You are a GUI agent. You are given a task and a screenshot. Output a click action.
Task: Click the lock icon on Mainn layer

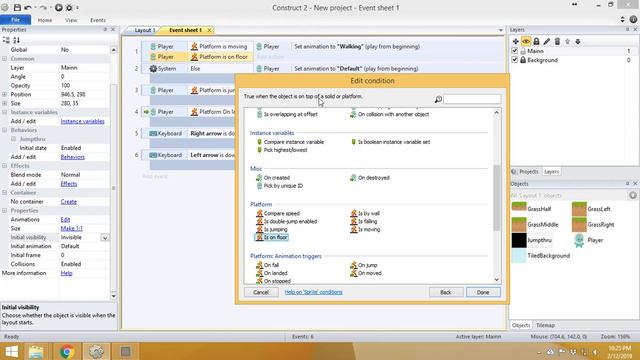tap(523, 51)
